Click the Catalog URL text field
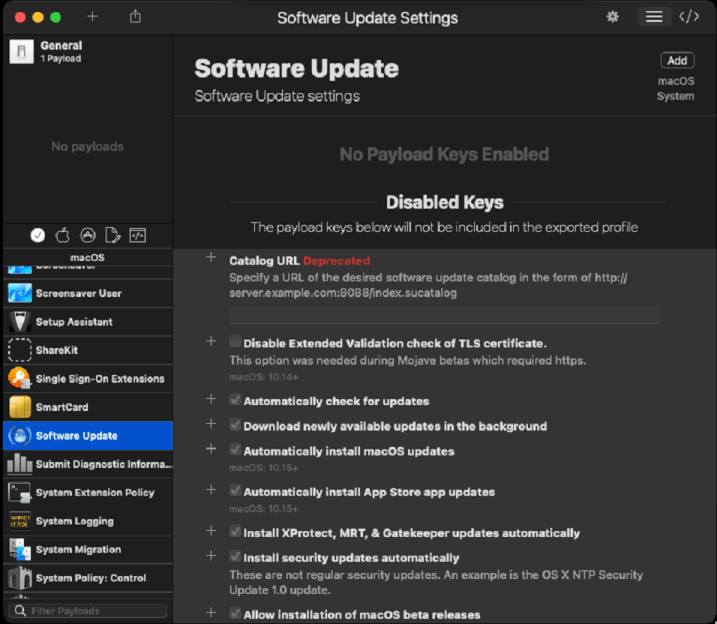This screenshot has height=624, width=717. click(x=444, y=315)
